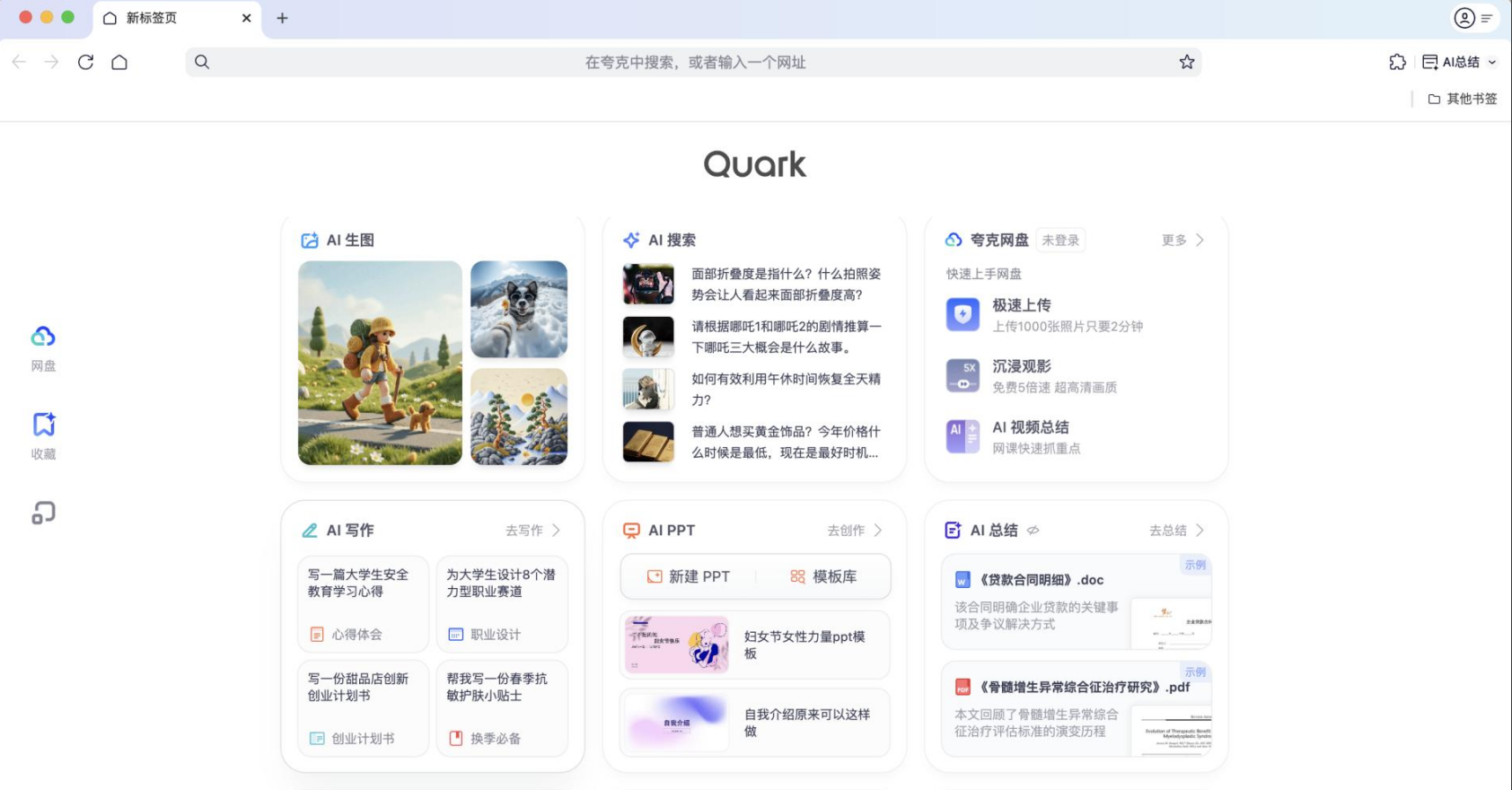The height and width of the screenshot is (790, 1512).
Task: Select the 春季抗敏护肤小贴士 writing prompt
Action: (502, 708)
